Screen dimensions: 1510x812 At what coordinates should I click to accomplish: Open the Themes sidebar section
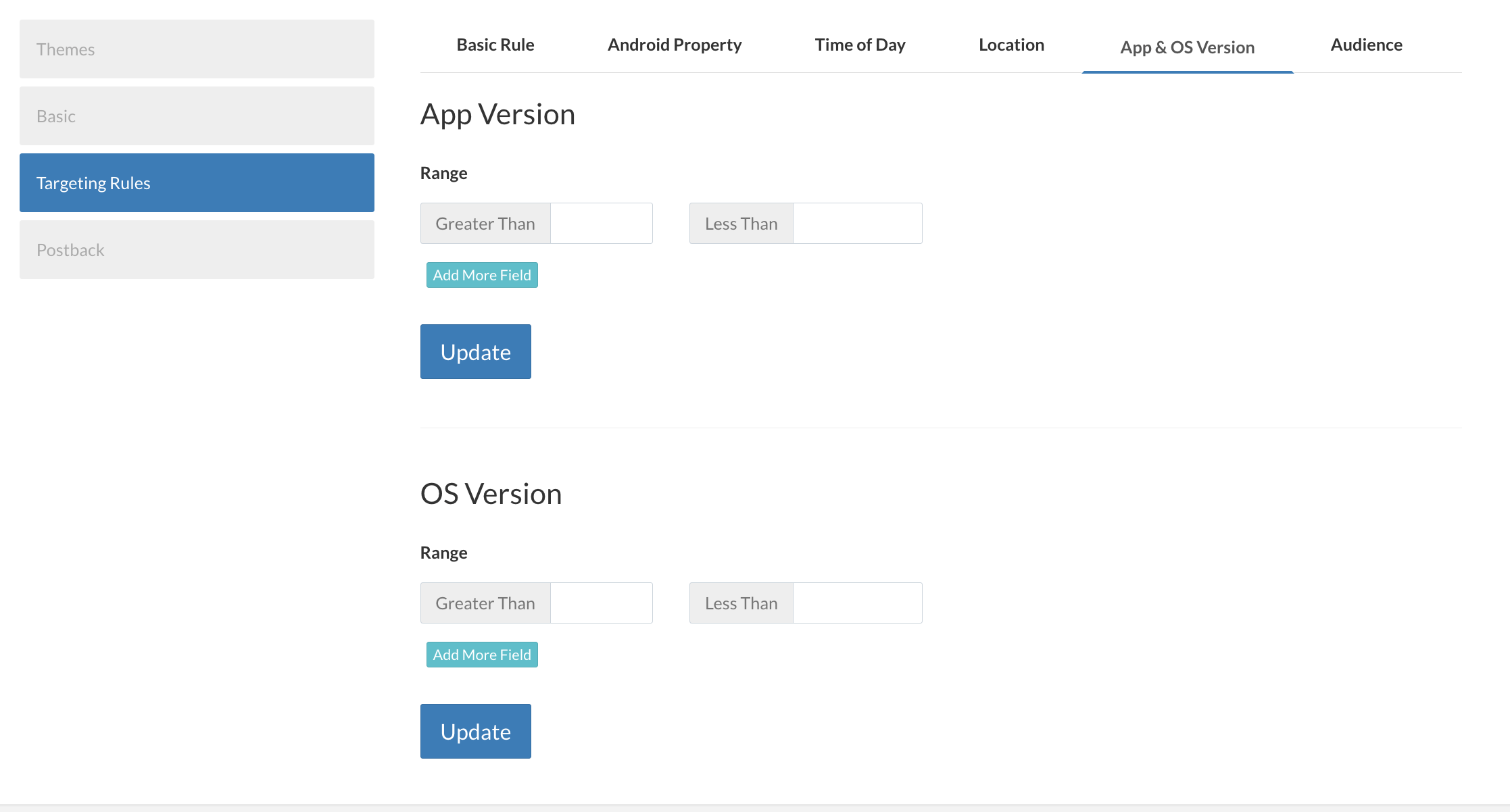[x=196, y=49]
